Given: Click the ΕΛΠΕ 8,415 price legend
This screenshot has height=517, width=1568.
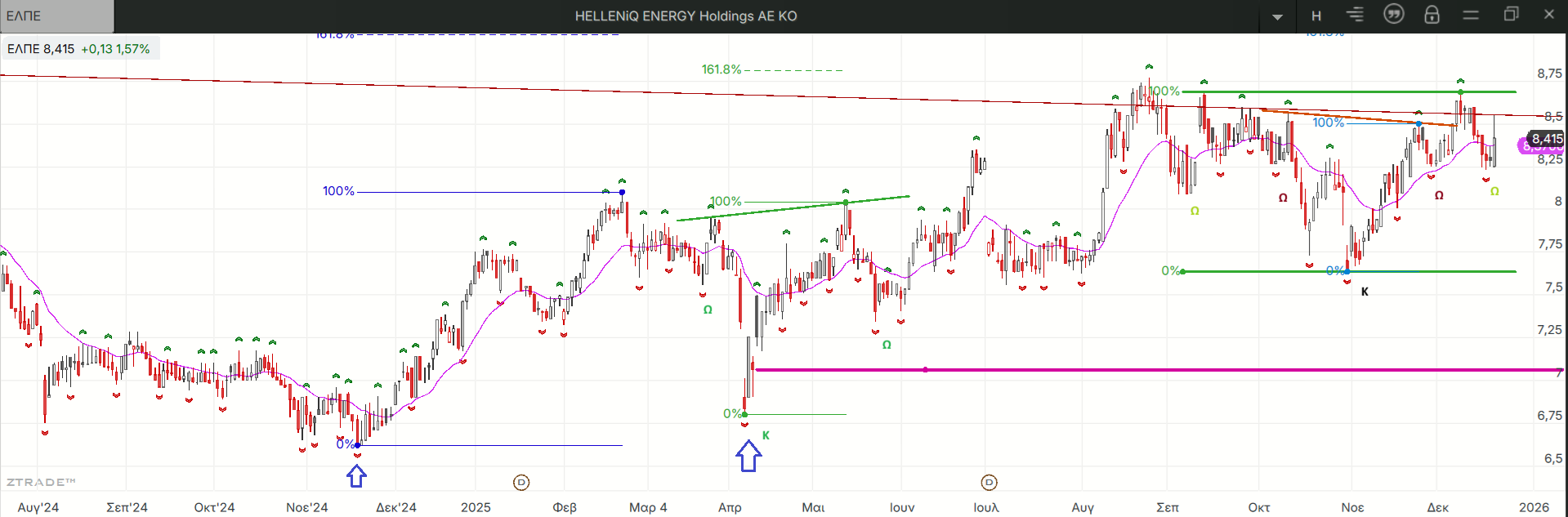Looking at the screenshot, I should coord(79,49).
